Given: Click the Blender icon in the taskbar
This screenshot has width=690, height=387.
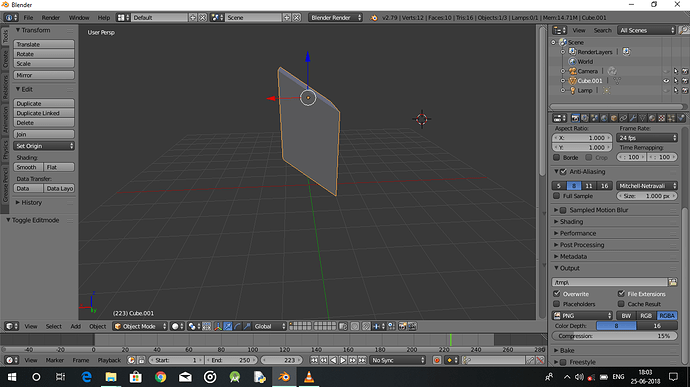Looking at the screenshot, I should 284,377.
